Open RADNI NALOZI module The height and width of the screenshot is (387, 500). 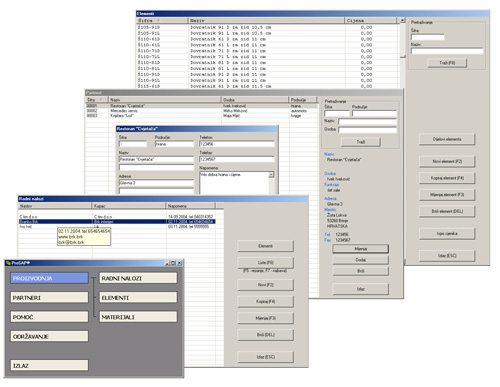pyautogui.click(x=138, y=278)
